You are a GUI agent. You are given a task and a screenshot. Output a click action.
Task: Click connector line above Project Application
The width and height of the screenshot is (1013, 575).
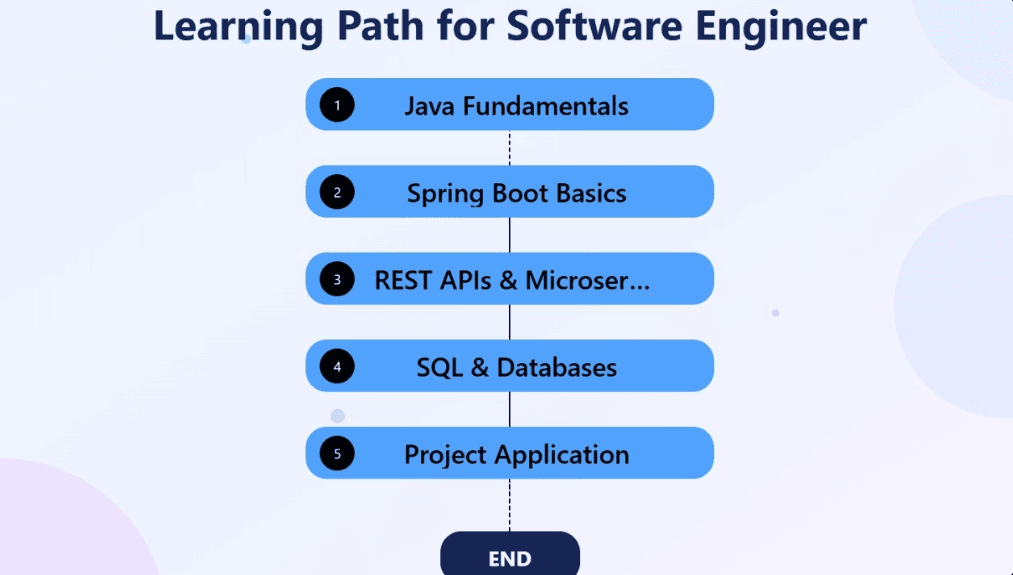click(510, 409)
